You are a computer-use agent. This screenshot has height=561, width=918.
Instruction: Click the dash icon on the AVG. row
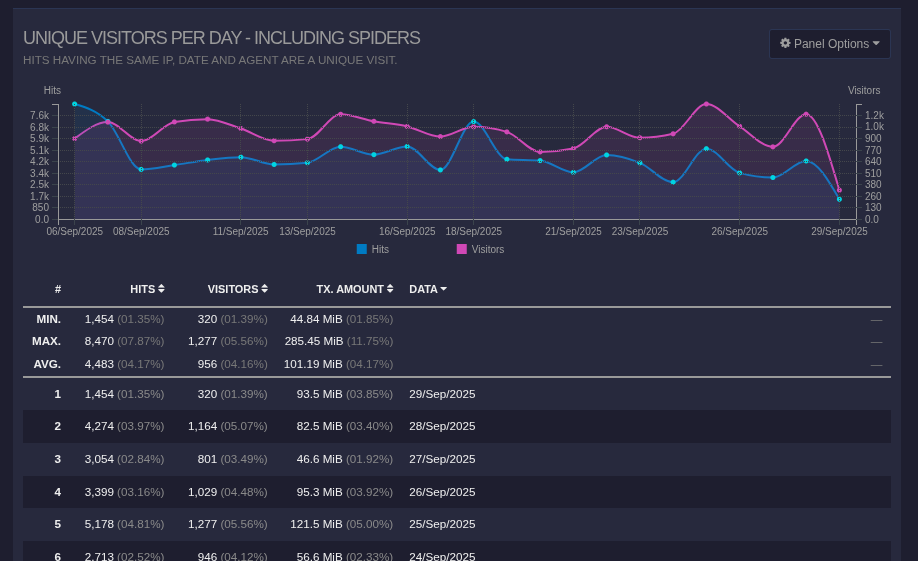[876, 364]
